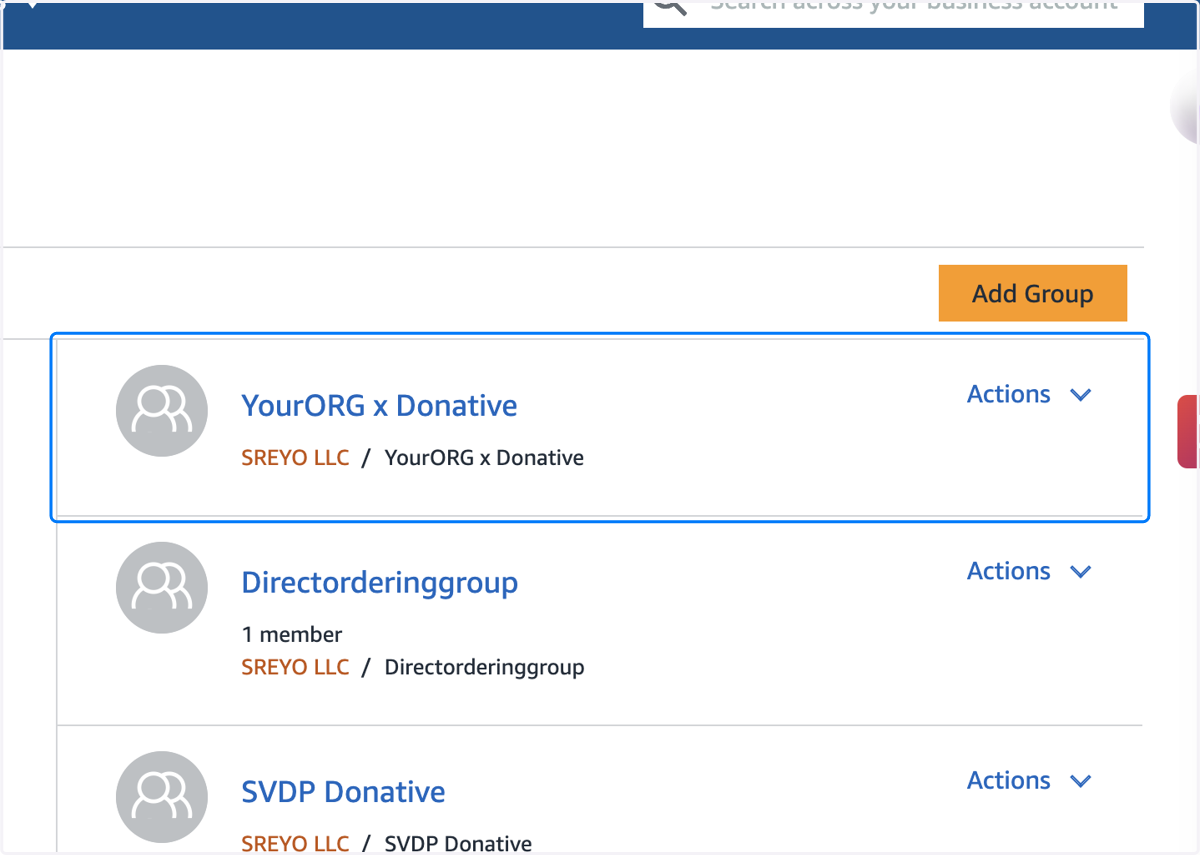Click SREYO LLC breadcrumb under YourORG x Donative
Image resolution: width=1200 pixels, height=855 pixels.
point(295,458)
